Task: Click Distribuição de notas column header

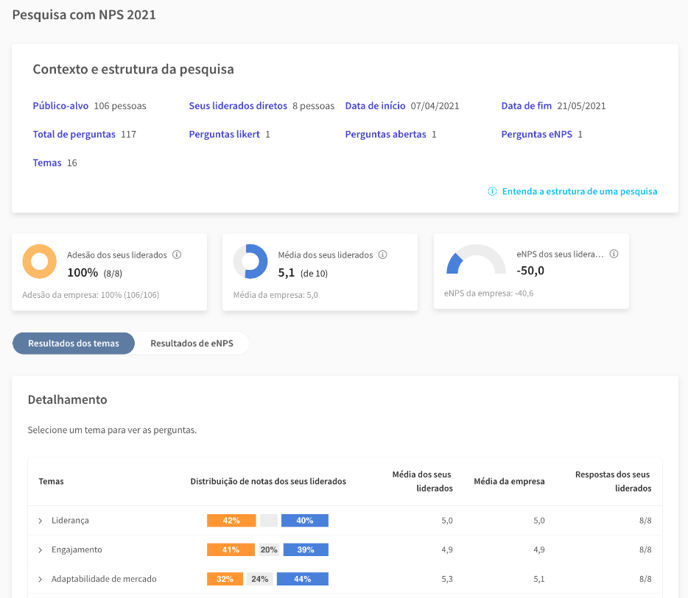Action: (268, 481)
